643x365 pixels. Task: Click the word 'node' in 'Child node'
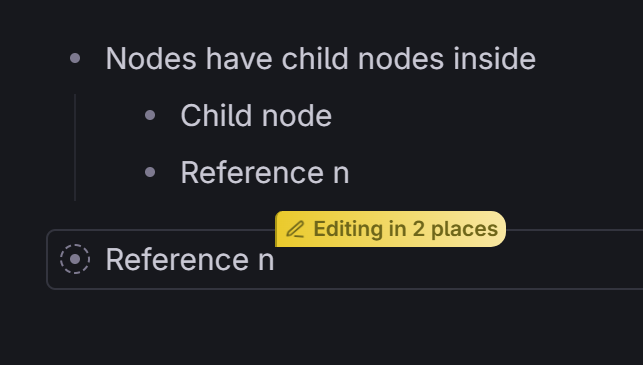click(x=297, y=116)
